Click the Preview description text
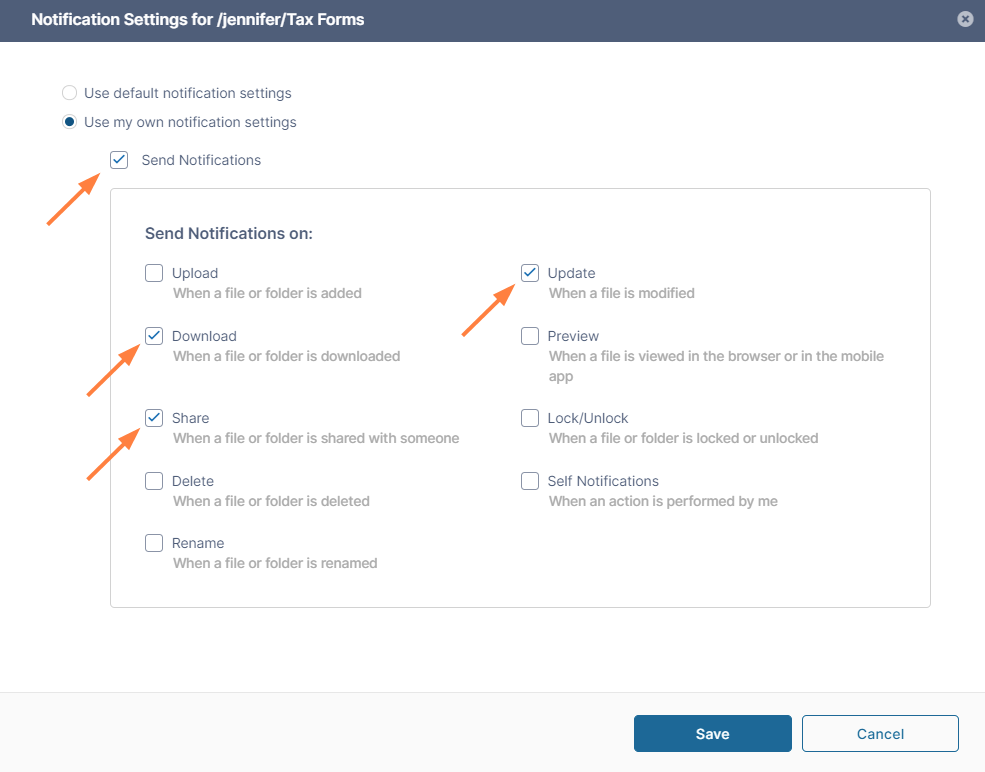Image resolution: width=985 pixels, height=772 pixels. click(x=715, y=365)
